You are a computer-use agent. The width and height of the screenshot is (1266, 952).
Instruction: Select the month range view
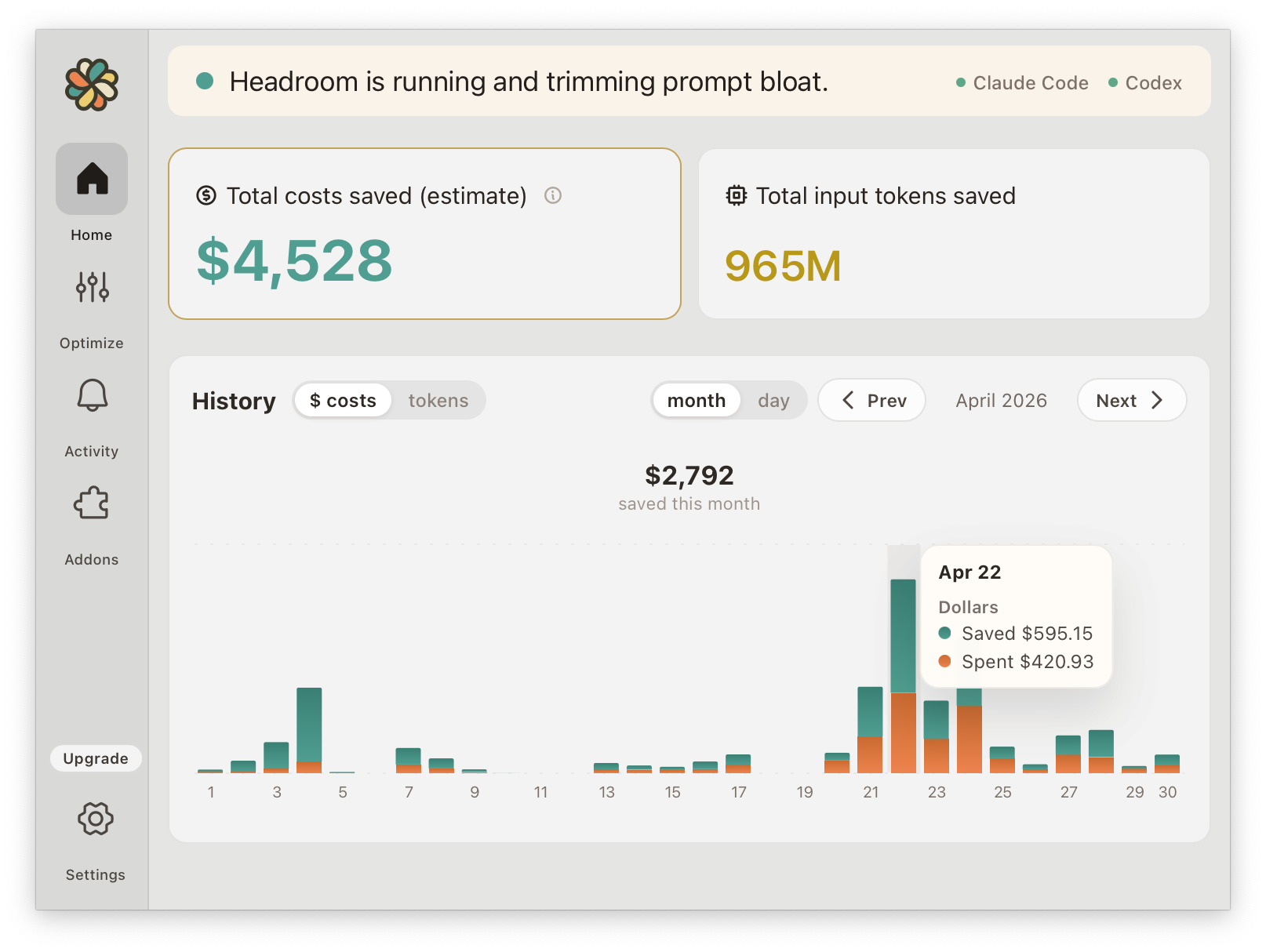(697, 401)
